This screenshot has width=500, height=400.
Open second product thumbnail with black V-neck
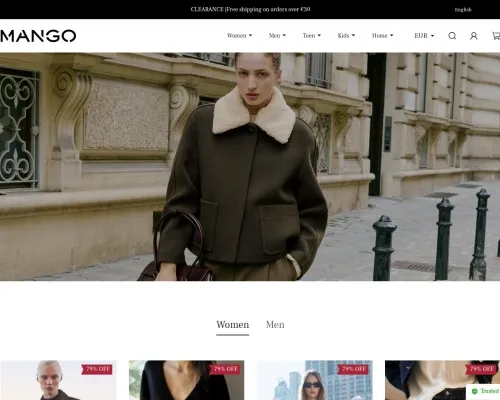(x=186, y=380)
